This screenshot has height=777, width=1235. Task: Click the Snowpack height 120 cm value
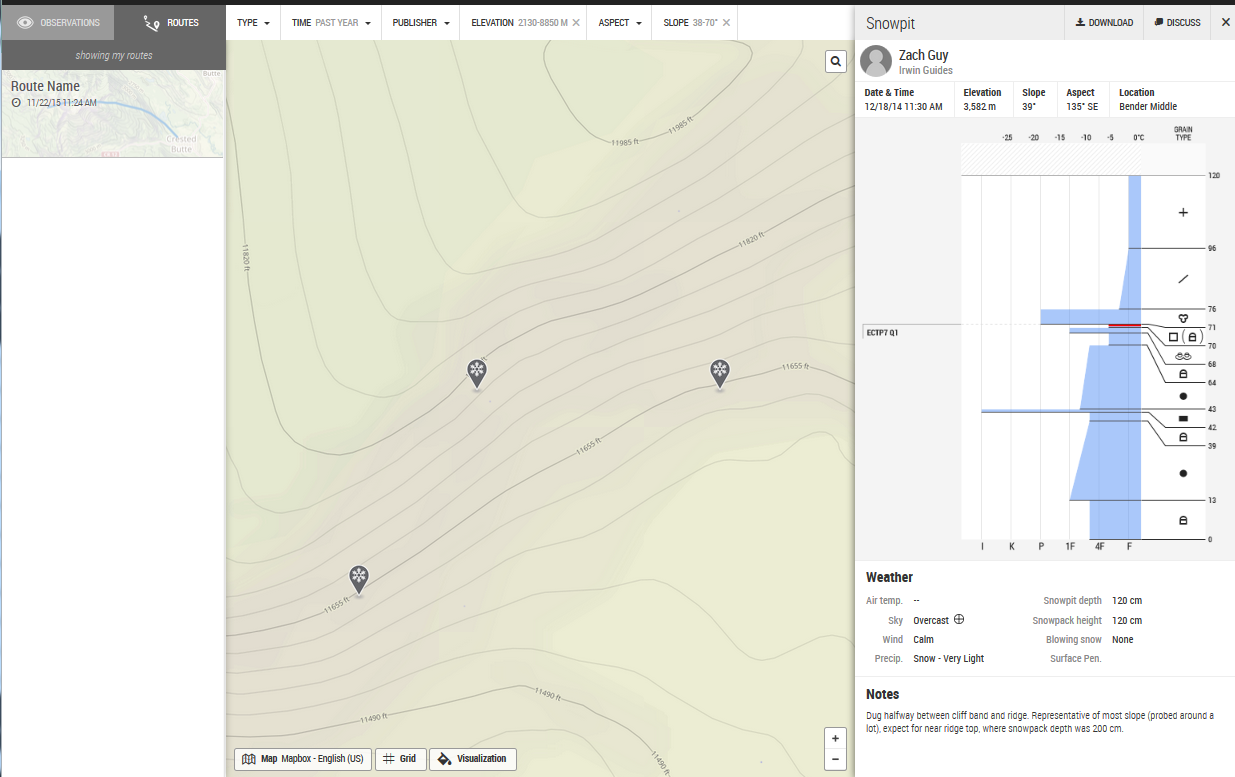pyautogui.click(x=1127, y=620)
